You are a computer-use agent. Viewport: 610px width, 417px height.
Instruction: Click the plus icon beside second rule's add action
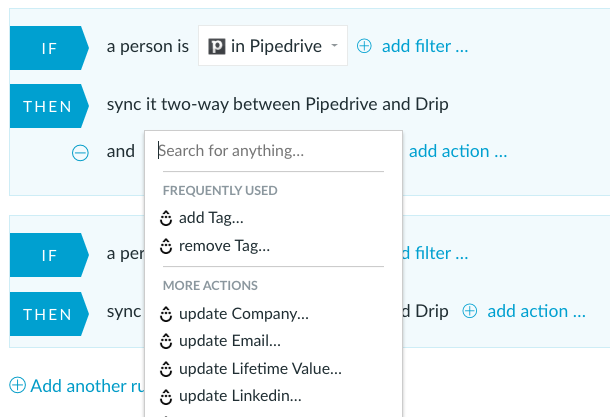pos(470,311)
